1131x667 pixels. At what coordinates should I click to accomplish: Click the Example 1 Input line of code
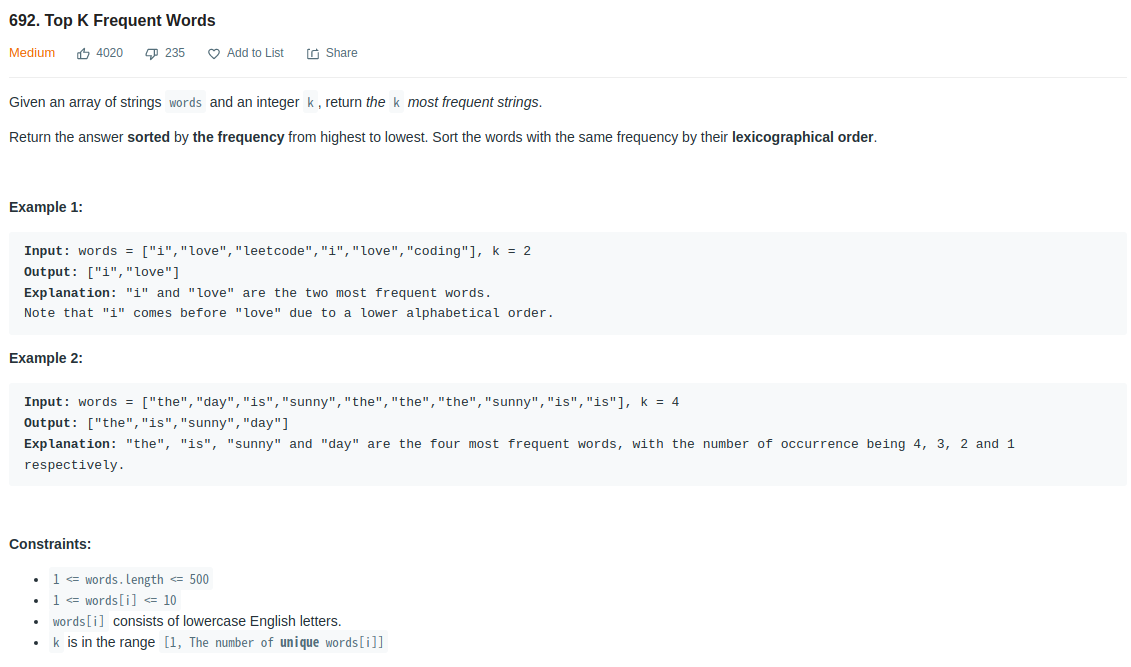click(277, 251)
